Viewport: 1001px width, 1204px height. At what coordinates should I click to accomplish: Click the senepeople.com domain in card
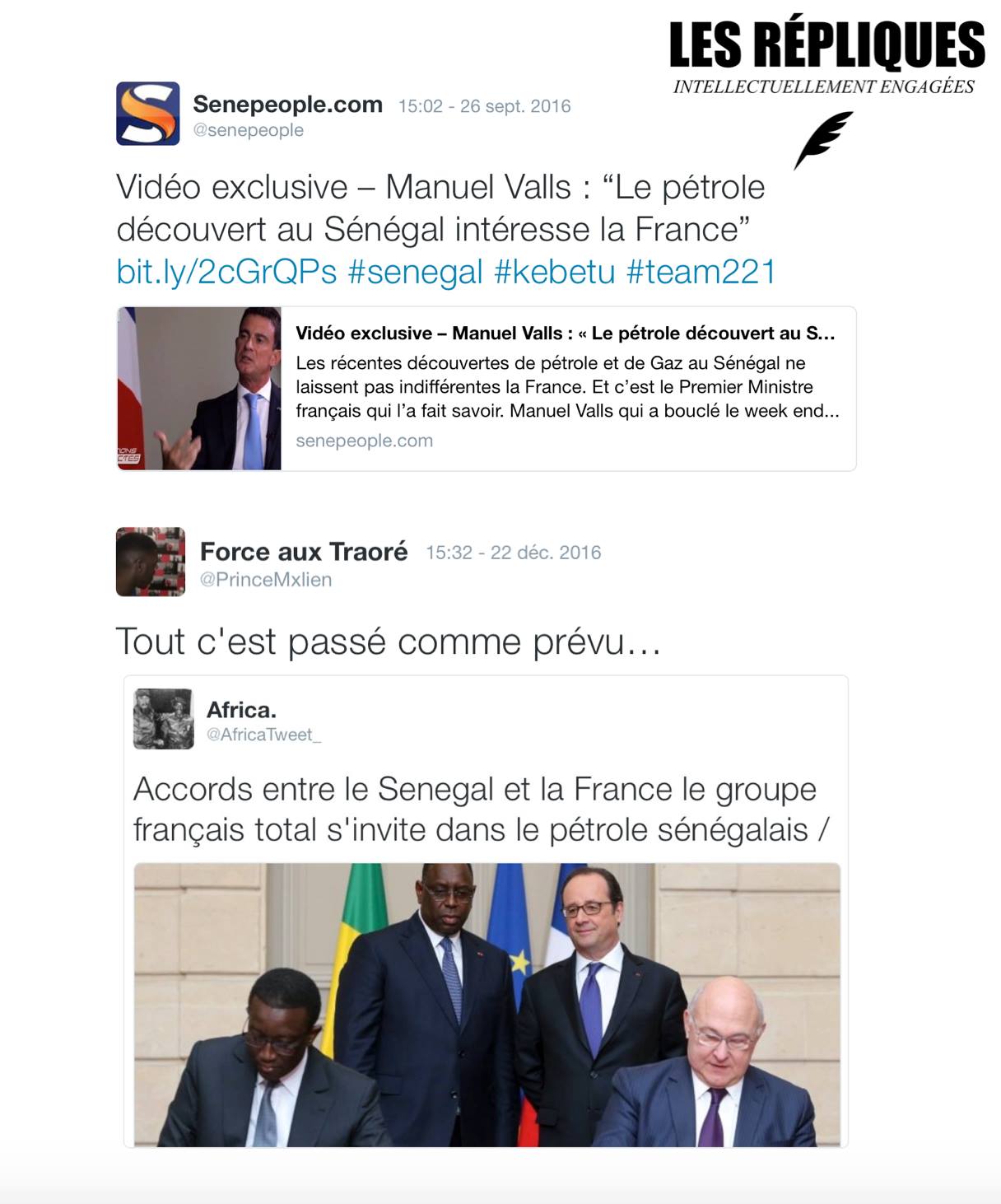pyautogui.click(x=364, y=441)
